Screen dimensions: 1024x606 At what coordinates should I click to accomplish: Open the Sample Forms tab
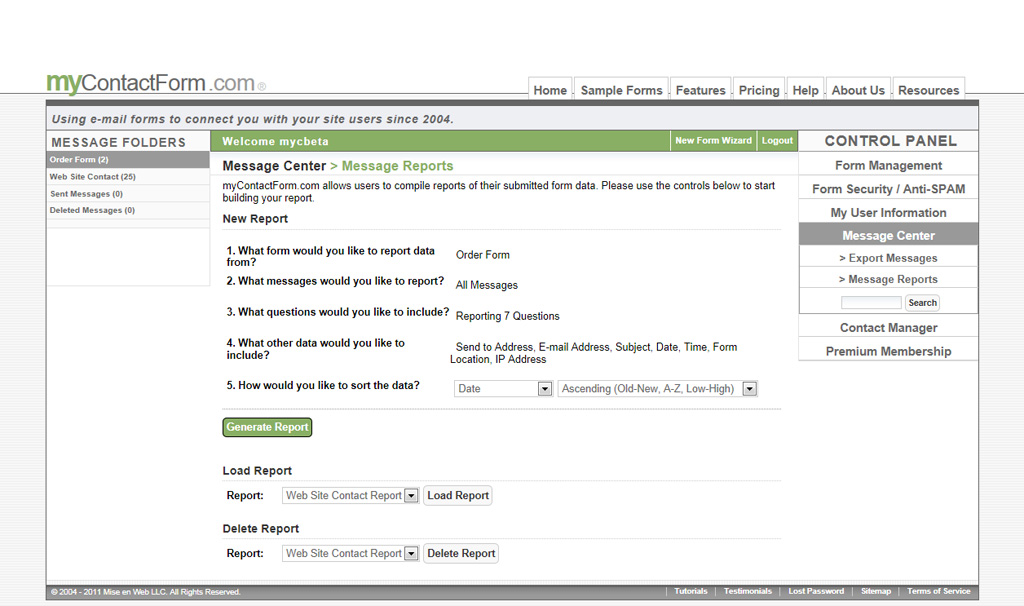point(621,90)
